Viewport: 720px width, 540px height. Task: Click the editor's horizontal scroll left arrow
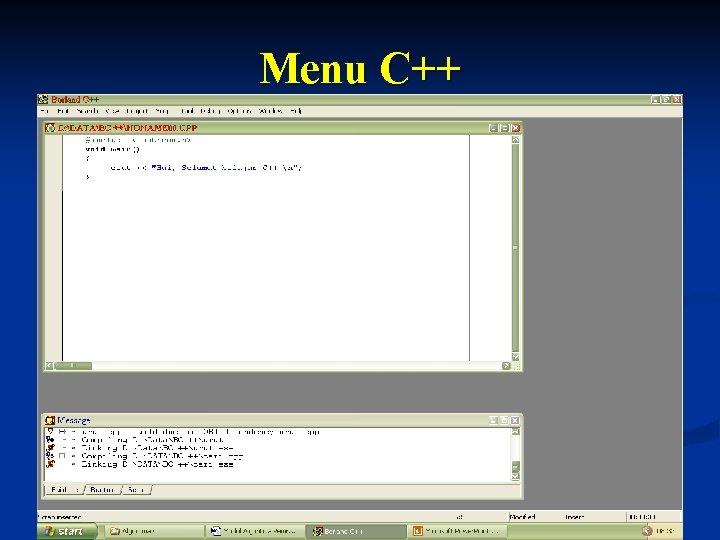(49, 366)
